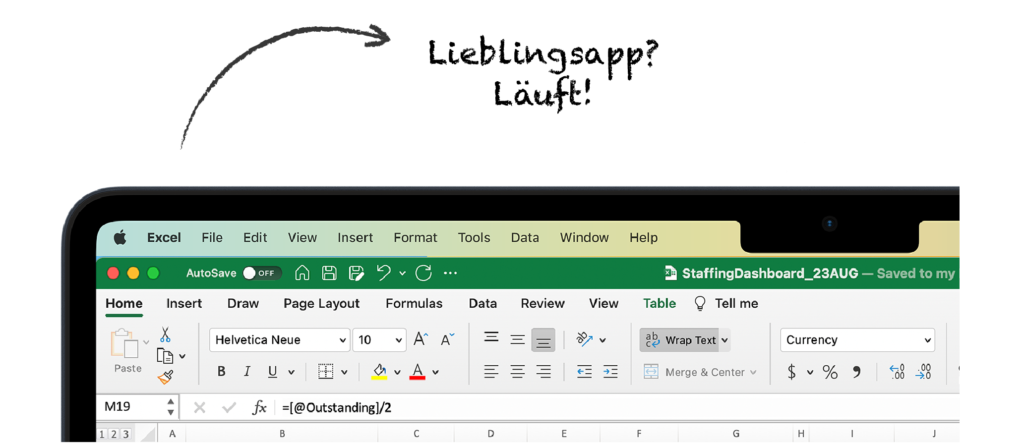Click the Redo circular arrow
The image size is (1024, 443).
[x=424, y=273]
